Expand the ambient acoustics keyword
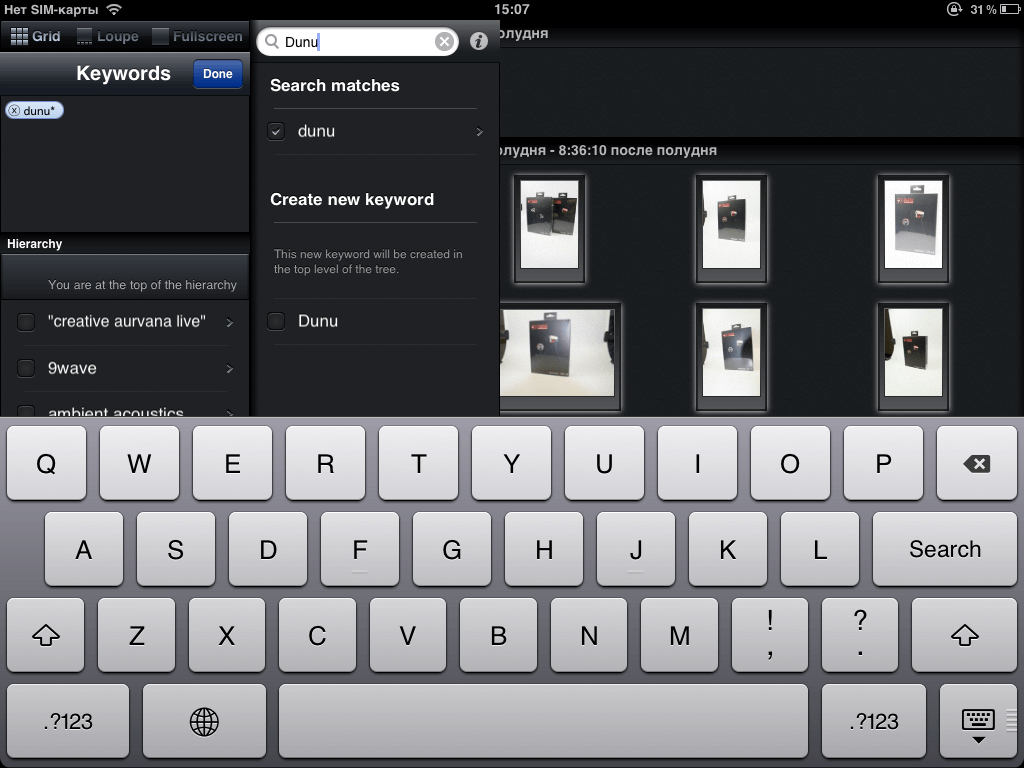This screenshot has width=1024, height=768. click(x=229, y=413)
